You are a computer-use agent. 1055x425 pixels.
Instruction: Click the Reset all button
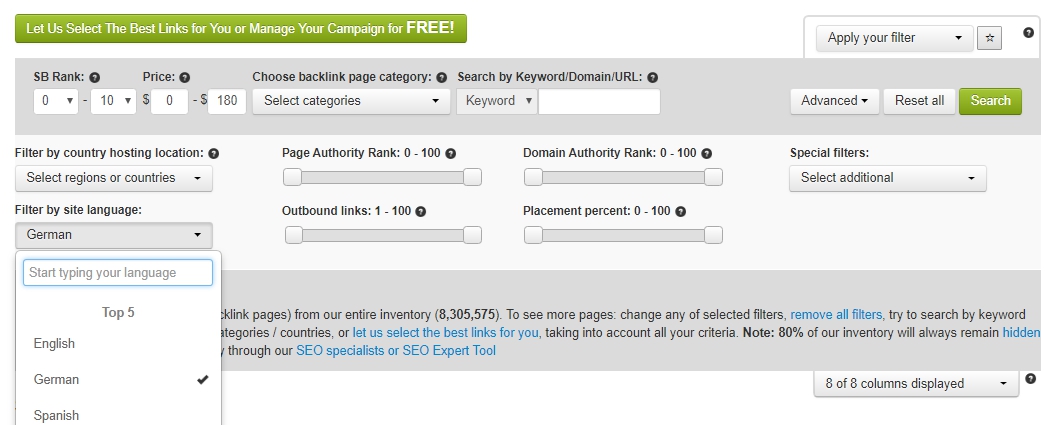919,101
